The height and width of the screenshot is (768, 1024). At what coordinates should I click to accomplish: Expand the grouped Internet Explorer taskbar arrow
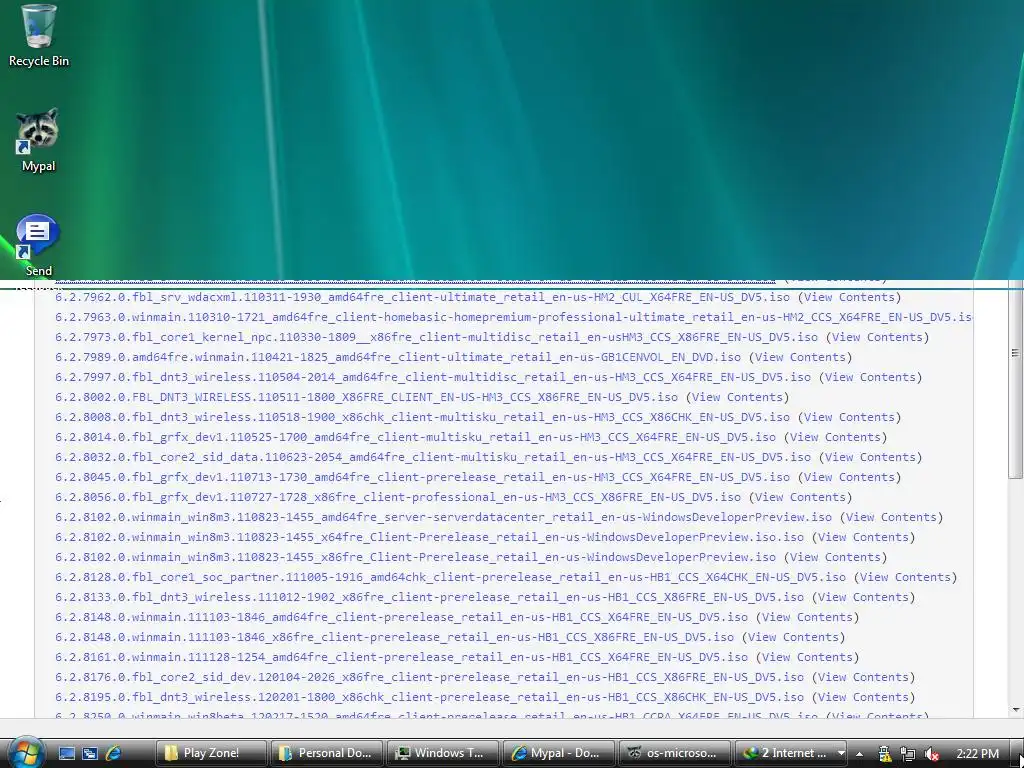841,754
